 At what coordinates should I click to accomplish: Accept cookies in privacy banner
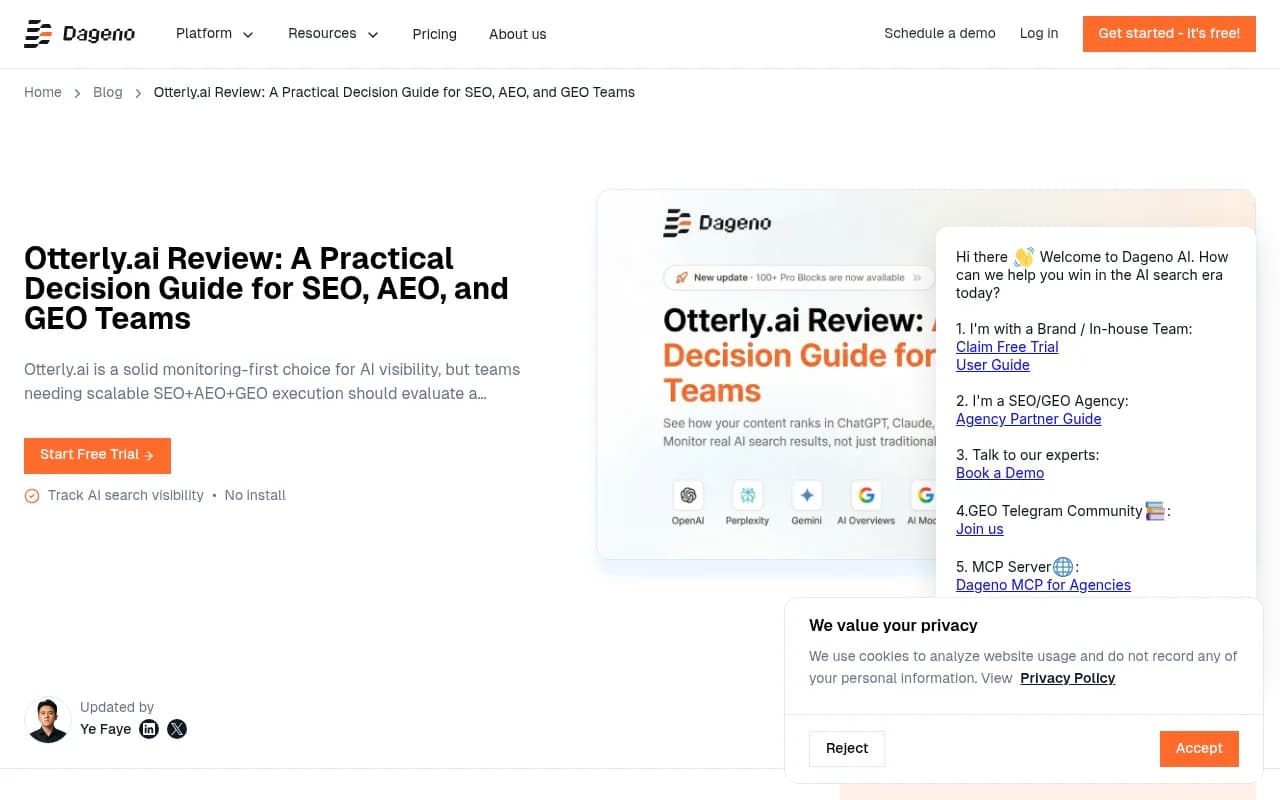click(1199, 748)
